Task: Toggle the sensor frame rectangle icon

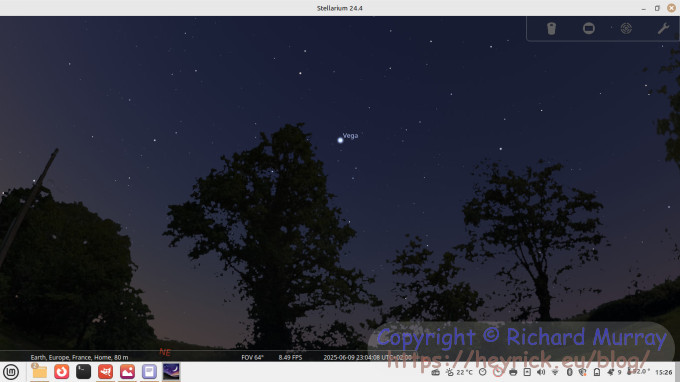Action: pyautogui.click(x=588, y=29)
